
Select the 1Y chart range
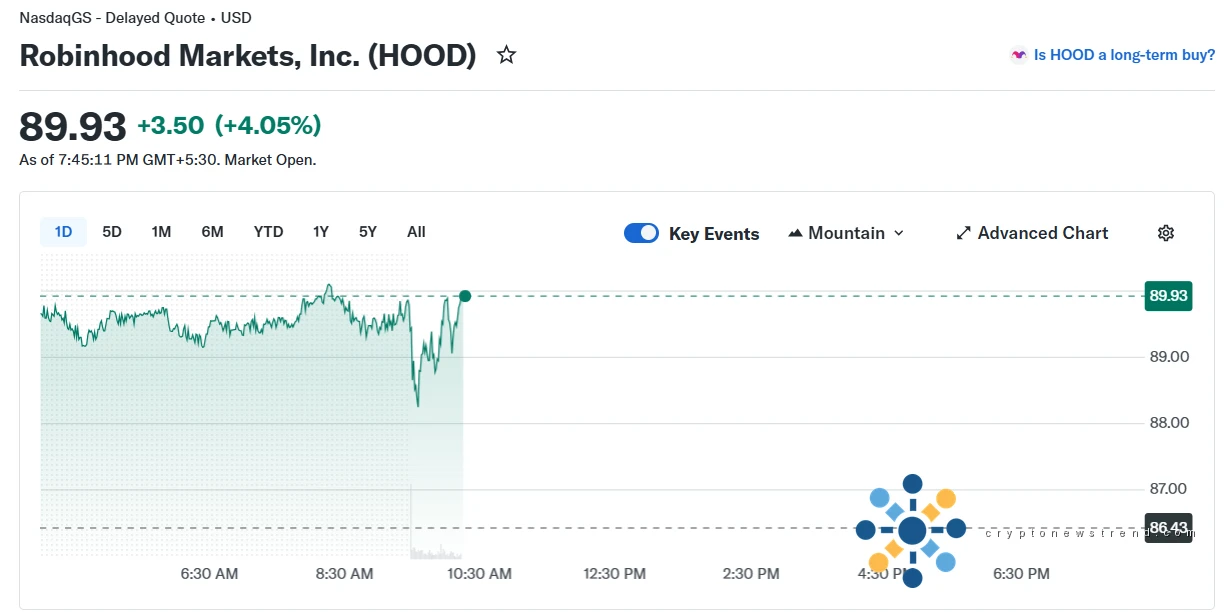[320, 232]
